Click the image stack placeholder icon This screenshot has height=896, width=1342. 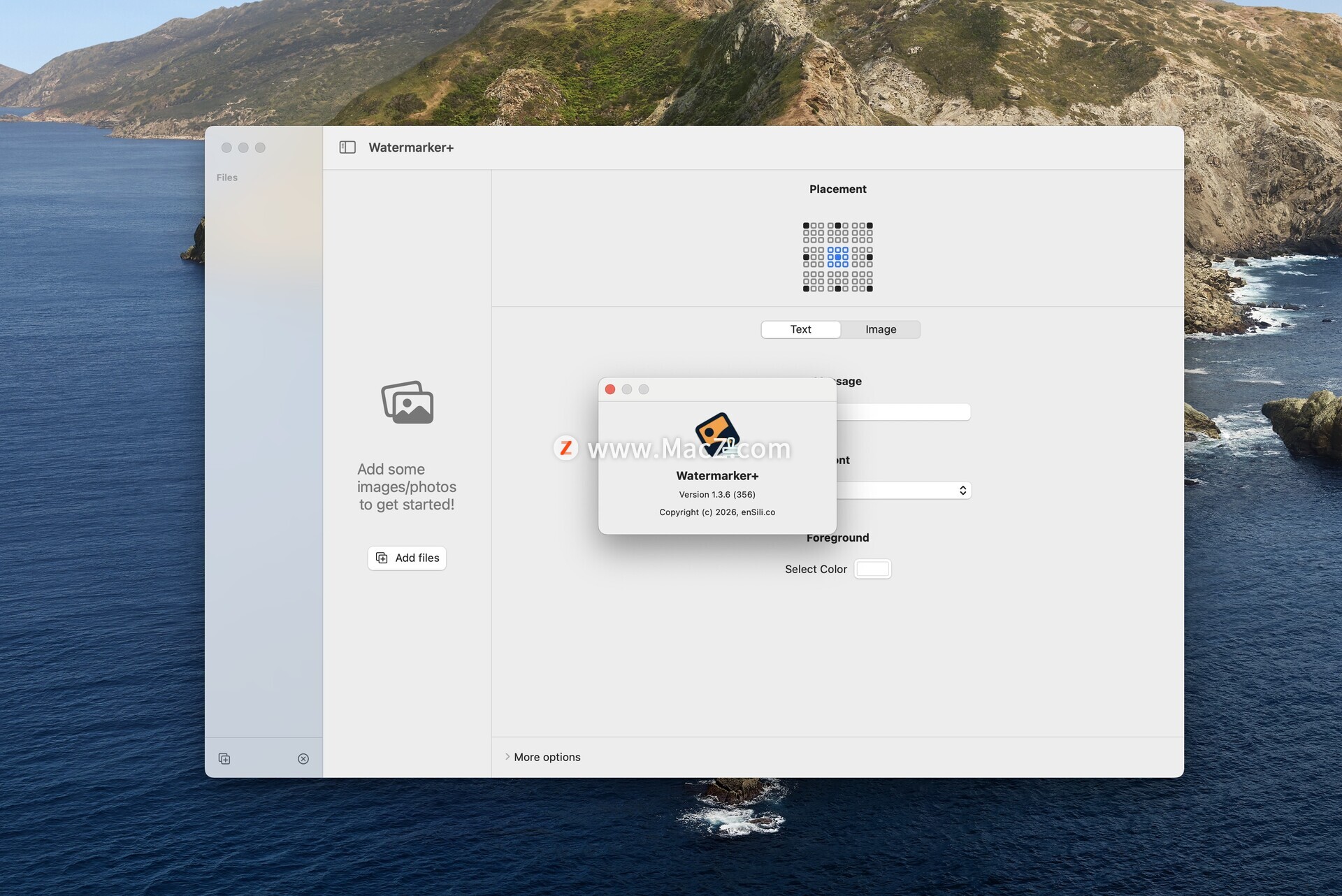pyautogui.click(x=407, y=403)
